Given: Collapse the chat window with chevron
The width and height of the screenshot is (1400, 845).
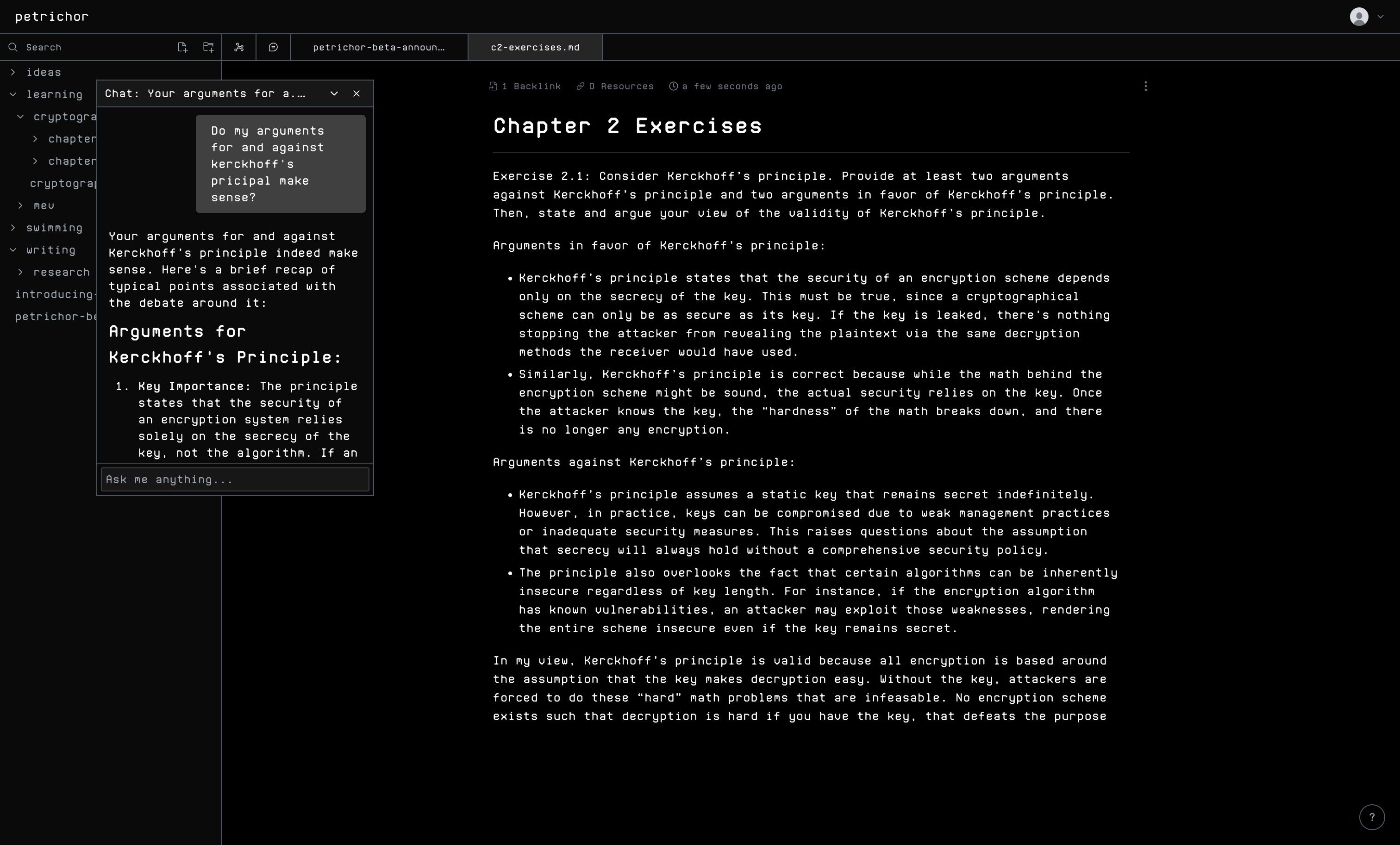Looking at the screenshot, I should (x=334, y=93).
